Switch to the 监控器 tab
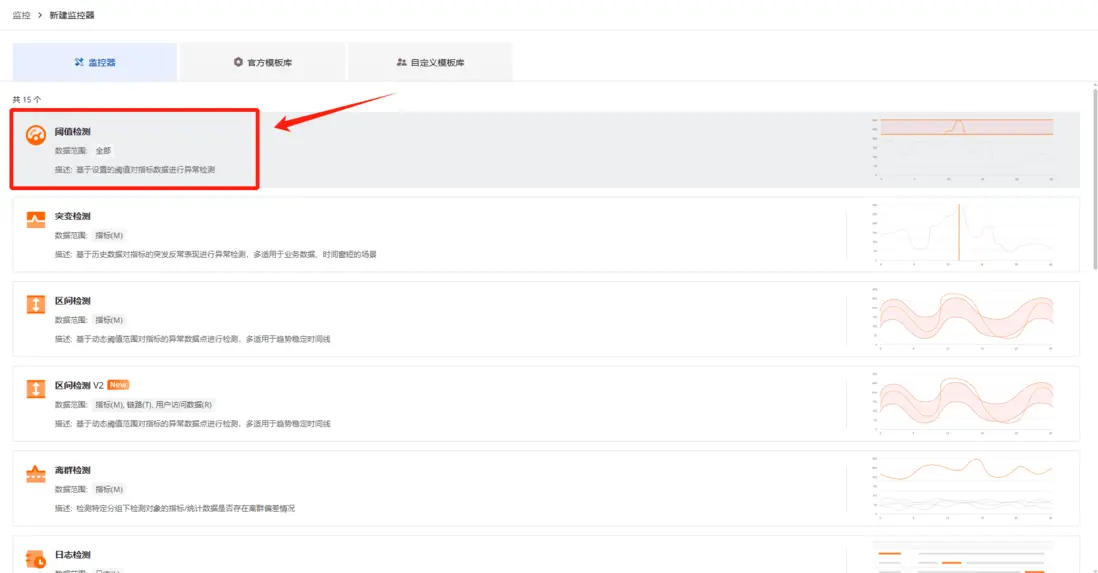This screenshot has height=573, width=1098. [95, 62]
